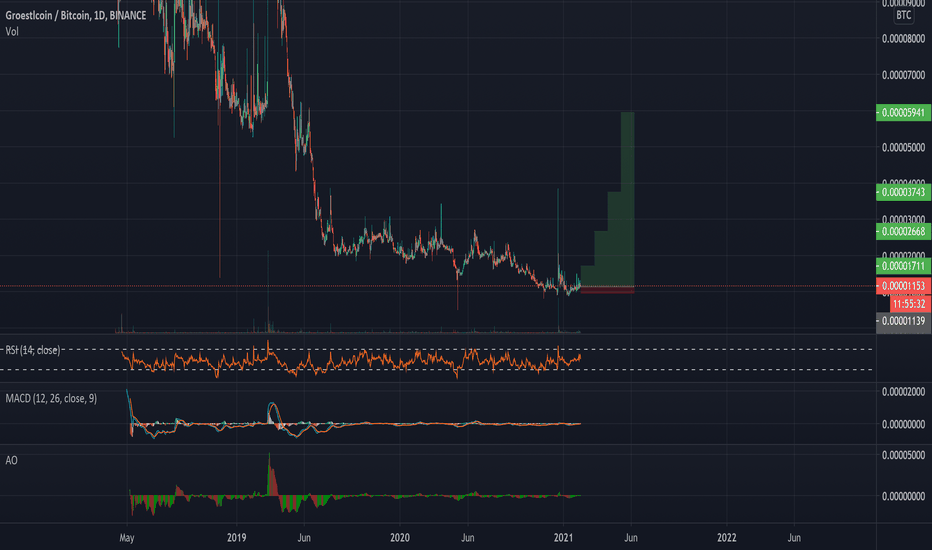Click the AO scale 0.00005000 label

[903, 455]
